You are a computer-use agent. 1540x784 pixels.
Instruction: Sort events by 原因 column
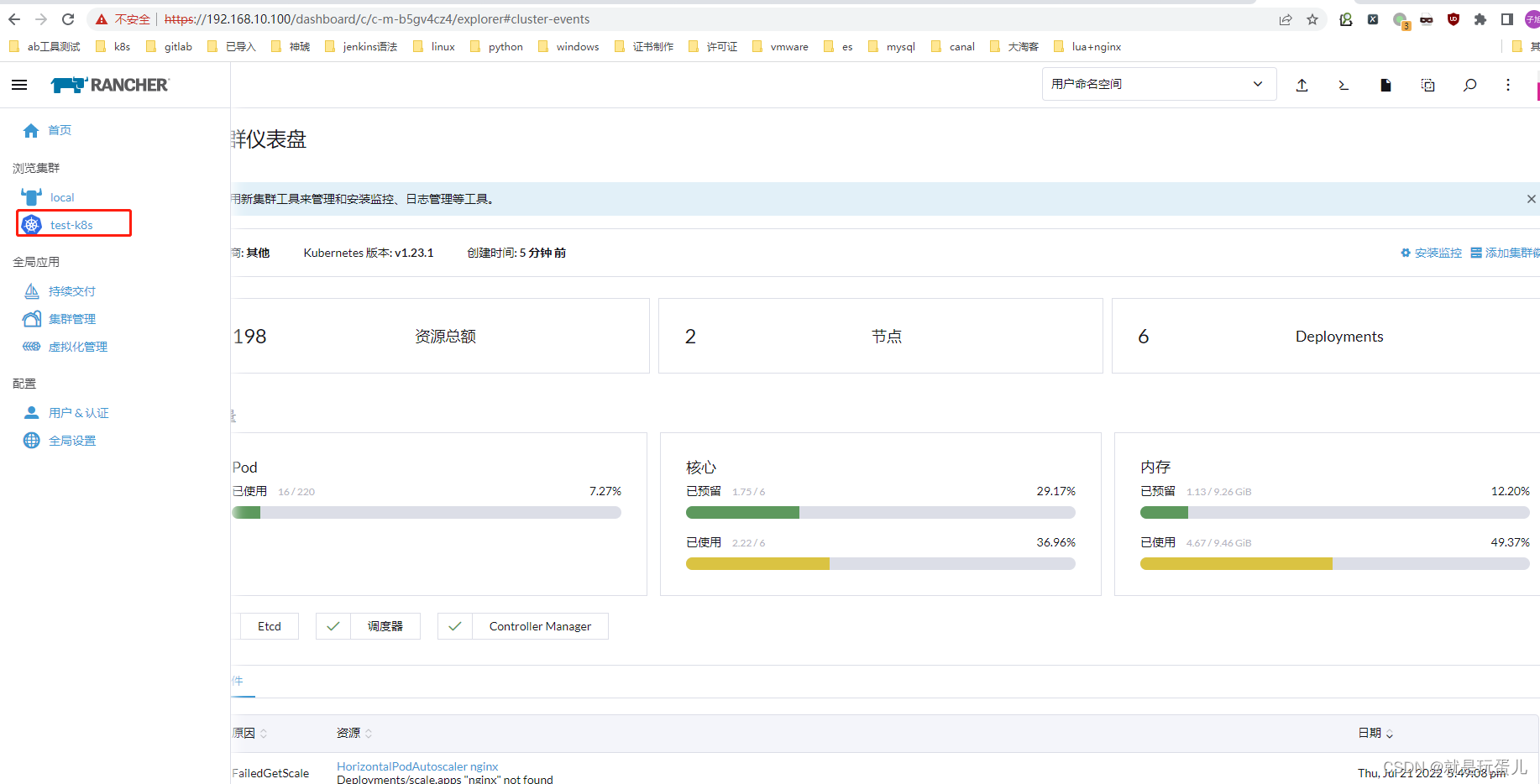coord(249,733)
